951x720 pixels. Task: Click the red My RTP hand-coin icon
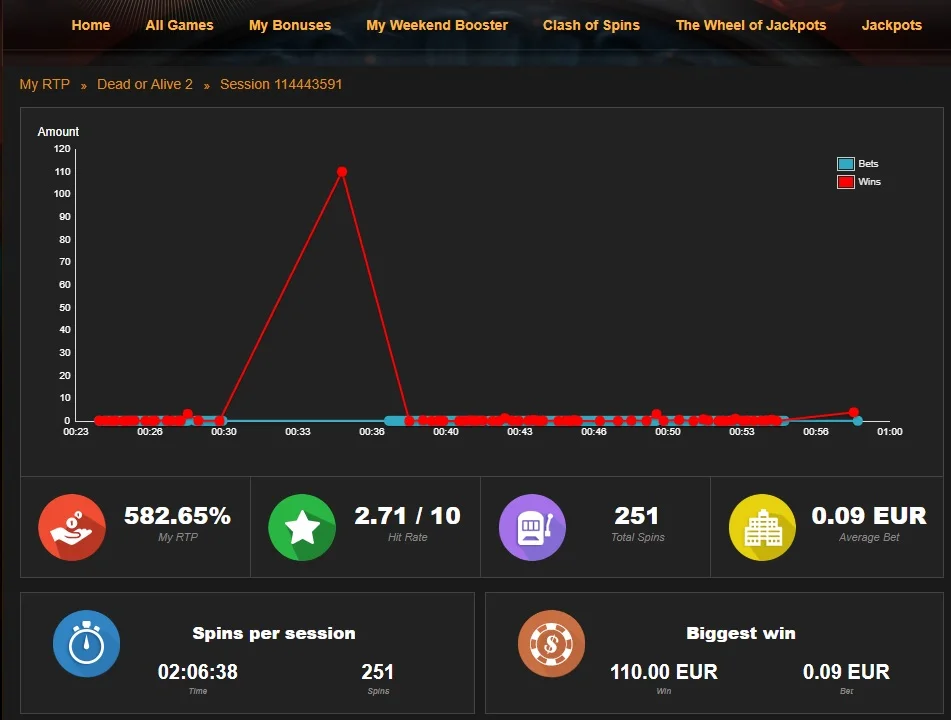(72, 527)
